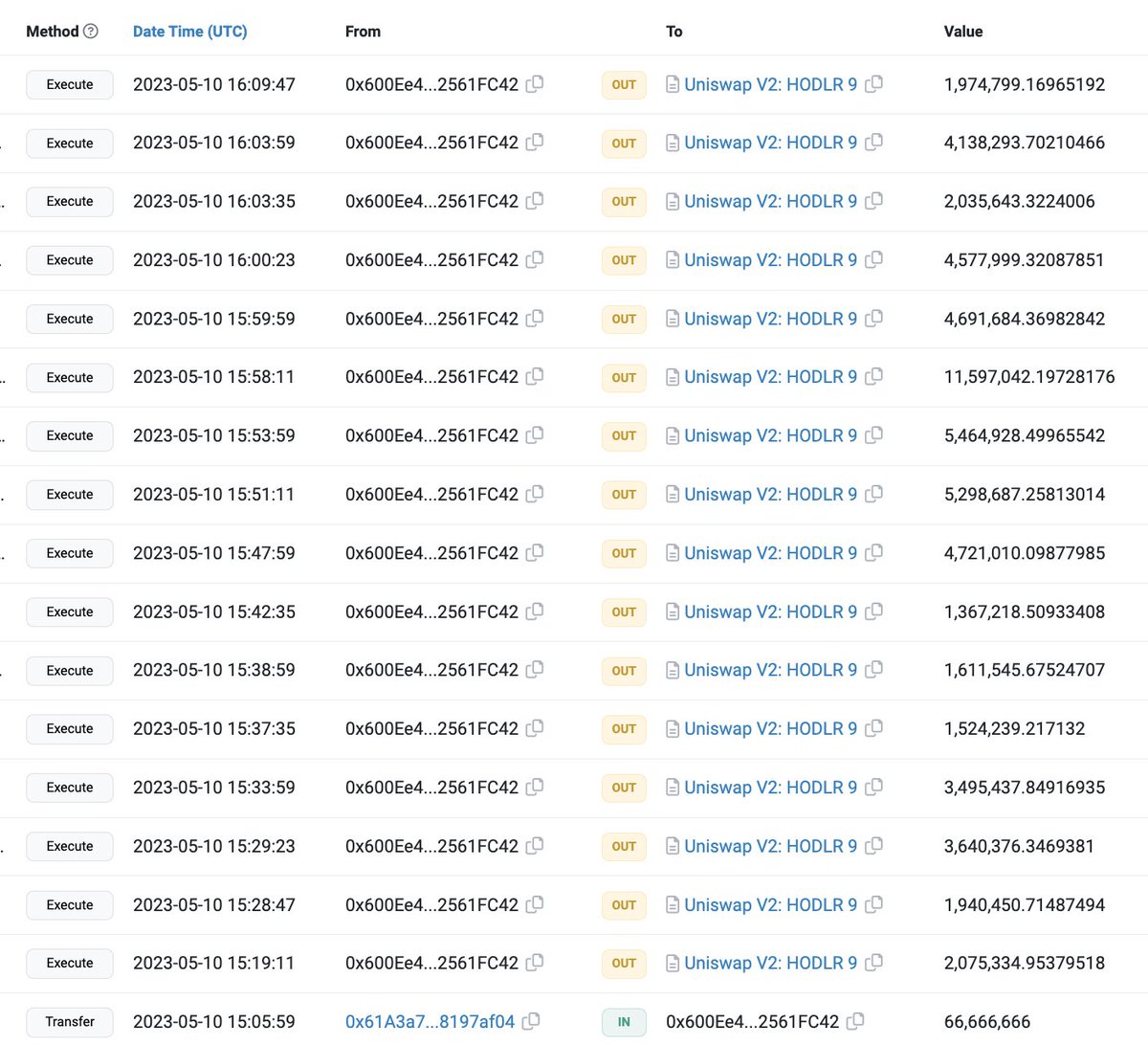
Task: Copy From address in 15:59:59 row
Action: (x=535, y=319)
